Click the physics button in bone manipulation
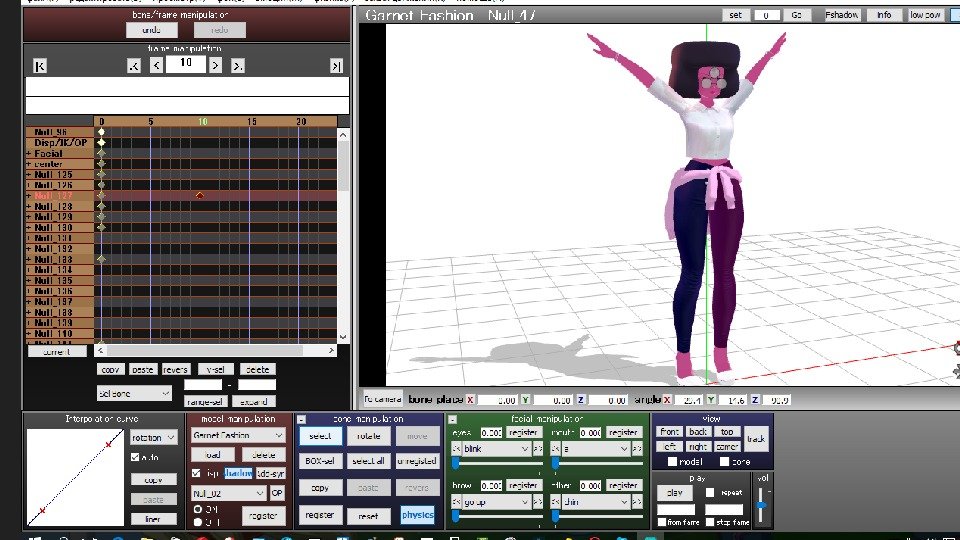This screenshot has width=960, height=540. pos(417,515)
